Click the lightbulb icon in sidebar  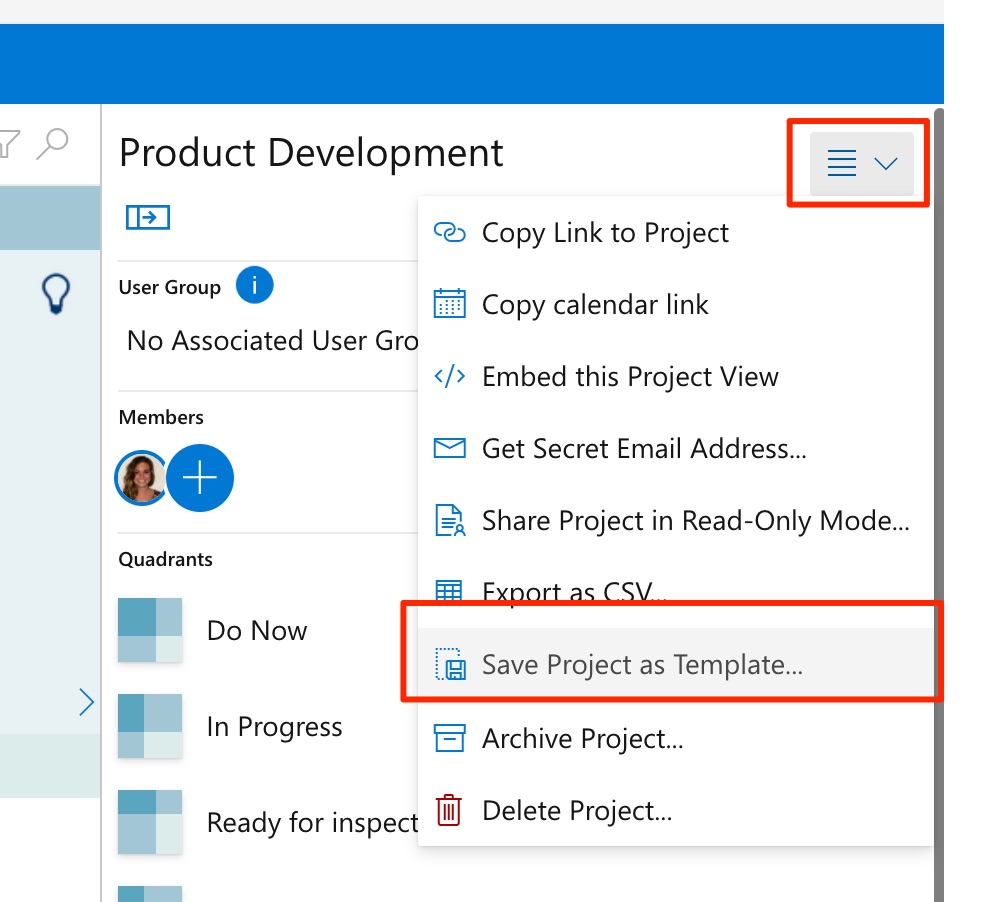(x=56, y=295)
